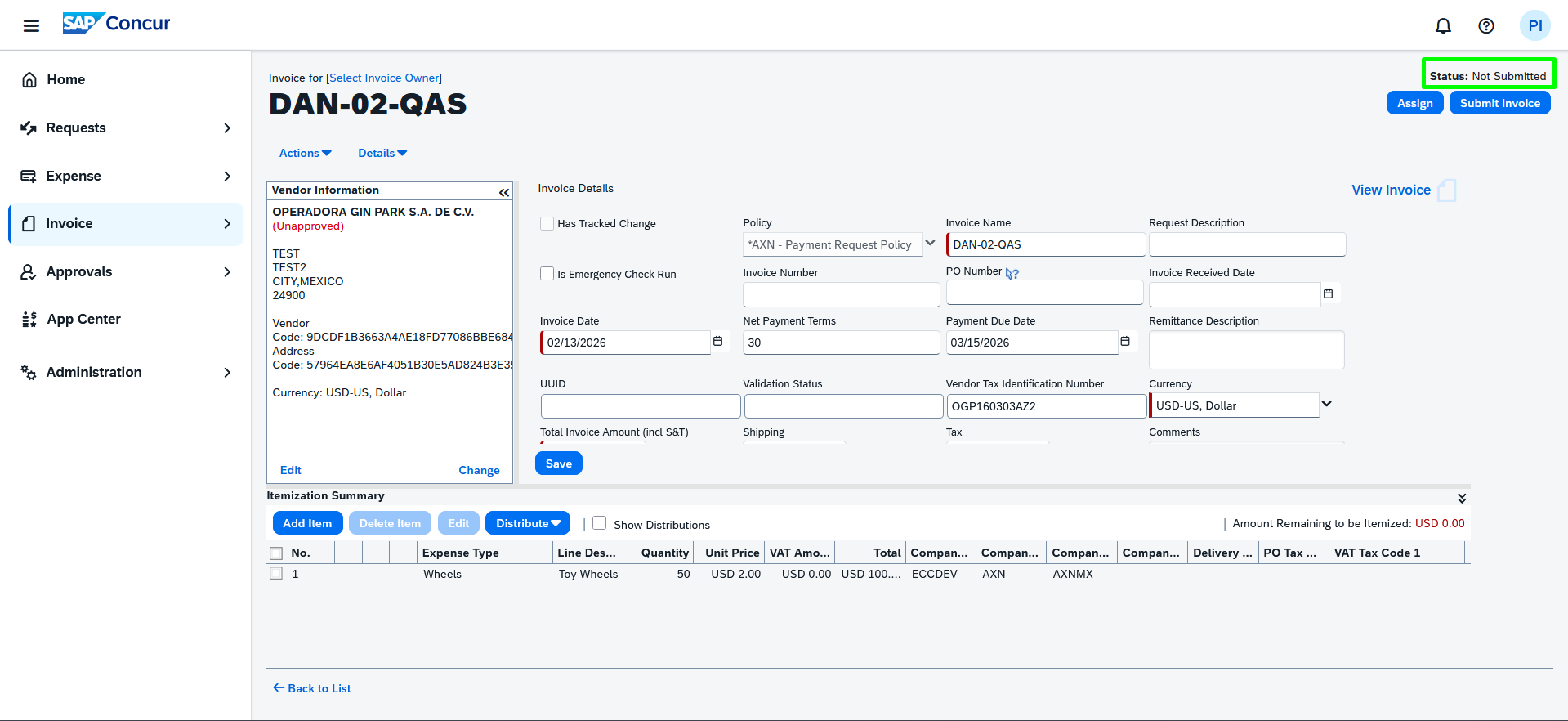Open the Currency dropdown list
Viewport: 1568px width, 721px height.
1326,404
